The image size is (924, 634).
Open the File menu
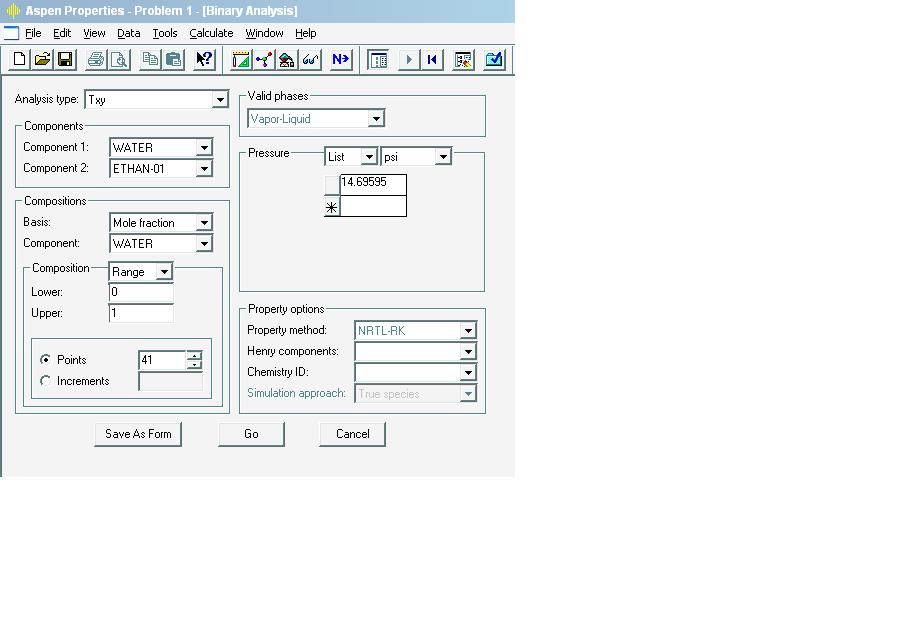(33, 33)
